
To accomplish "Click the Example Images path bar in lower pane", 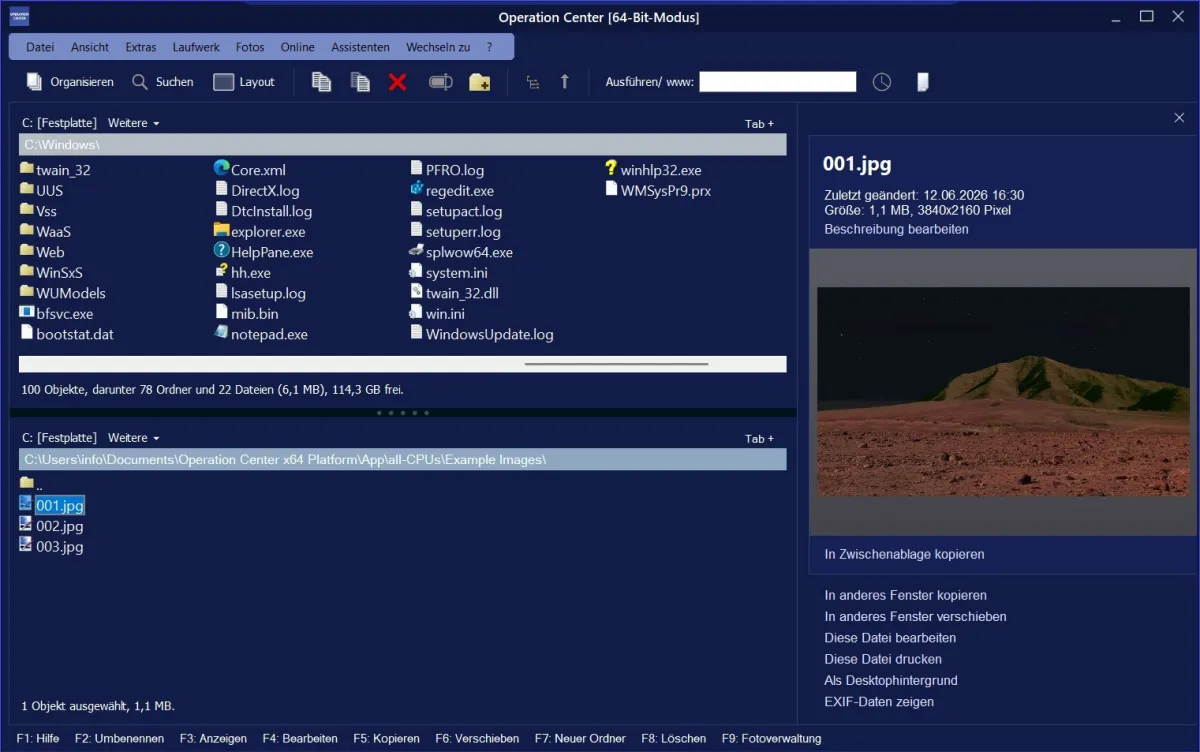I will click(403, 460).
